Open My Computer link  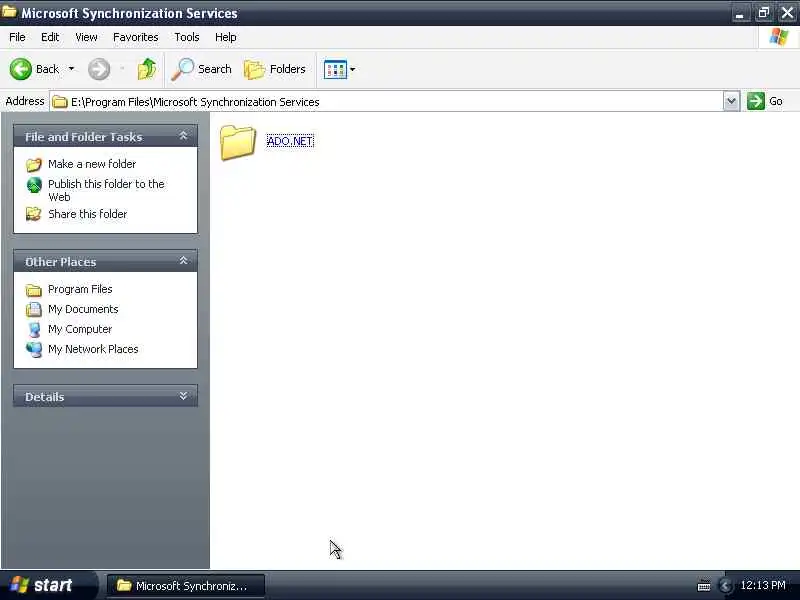click(80, 329)
